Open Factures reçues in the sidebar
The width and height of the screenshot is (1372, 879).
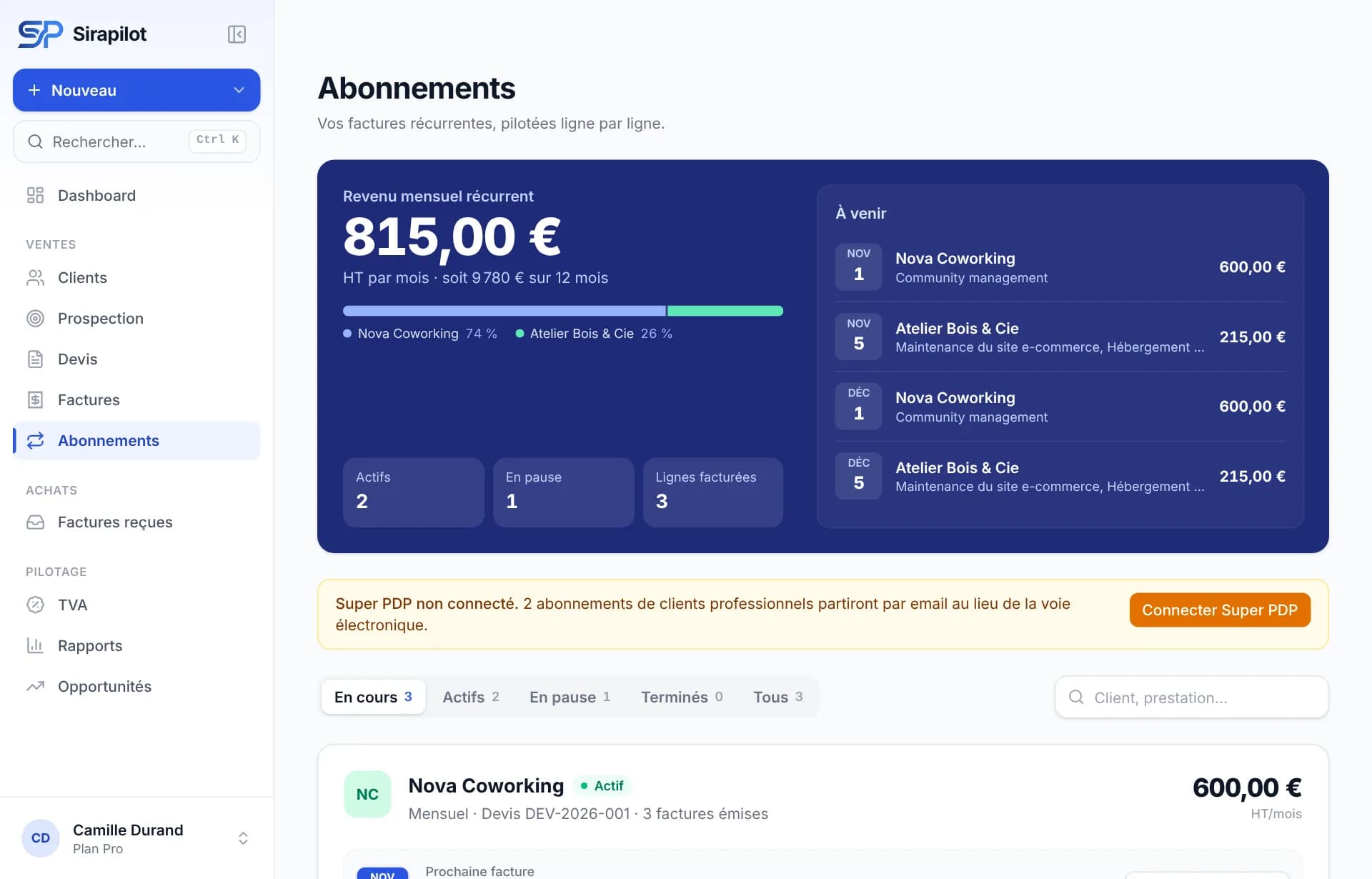[136, 522]
